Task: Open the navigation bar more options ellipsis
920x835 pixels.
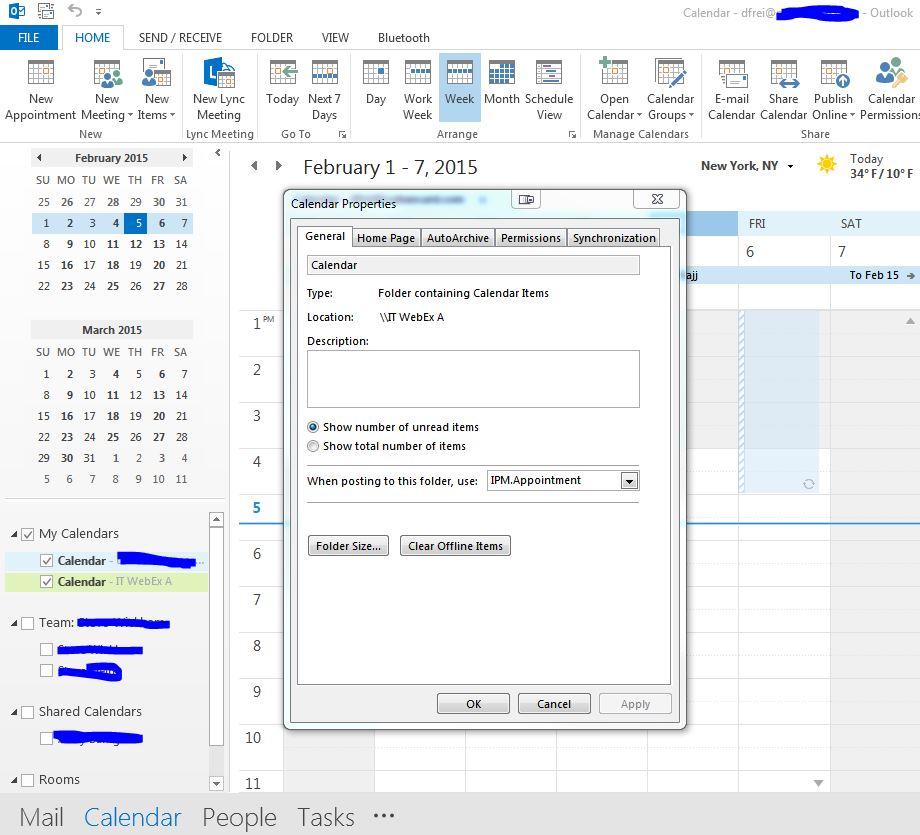Action: coord(384,816)
